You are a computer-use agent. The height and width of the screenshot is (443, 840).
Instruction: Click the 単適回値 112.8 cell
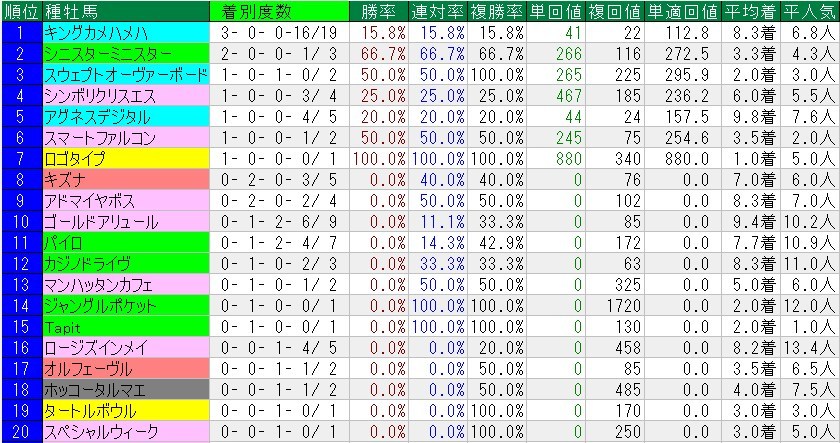tap(682, 33)
